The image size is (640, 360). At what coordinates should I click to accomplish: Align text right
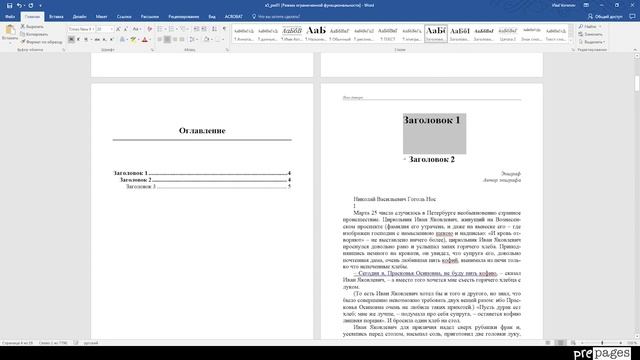pyautogui.click(x=175, y=40)
